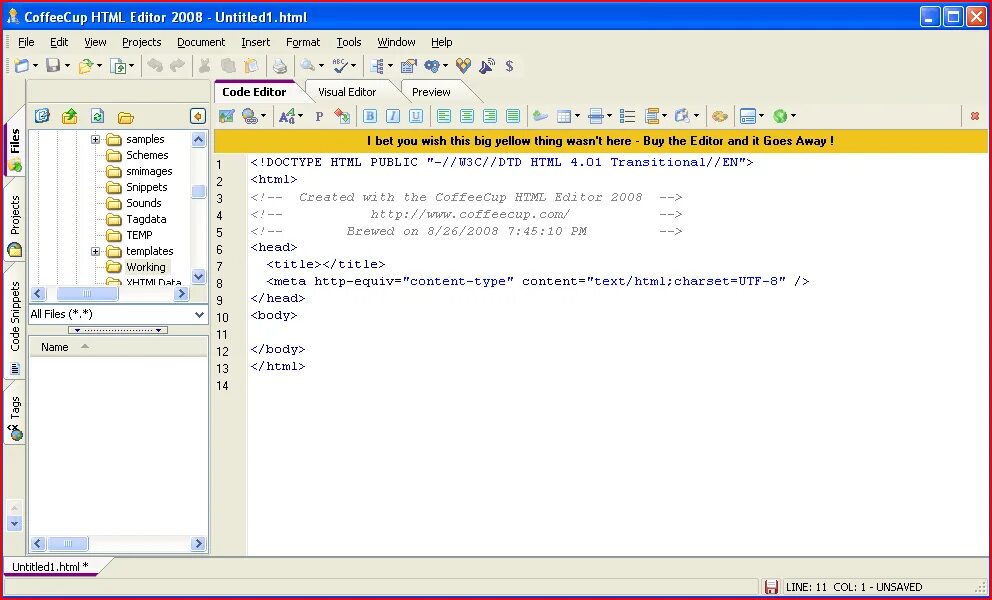Open the dropdown arrow next to New document icon

(35, 66)
